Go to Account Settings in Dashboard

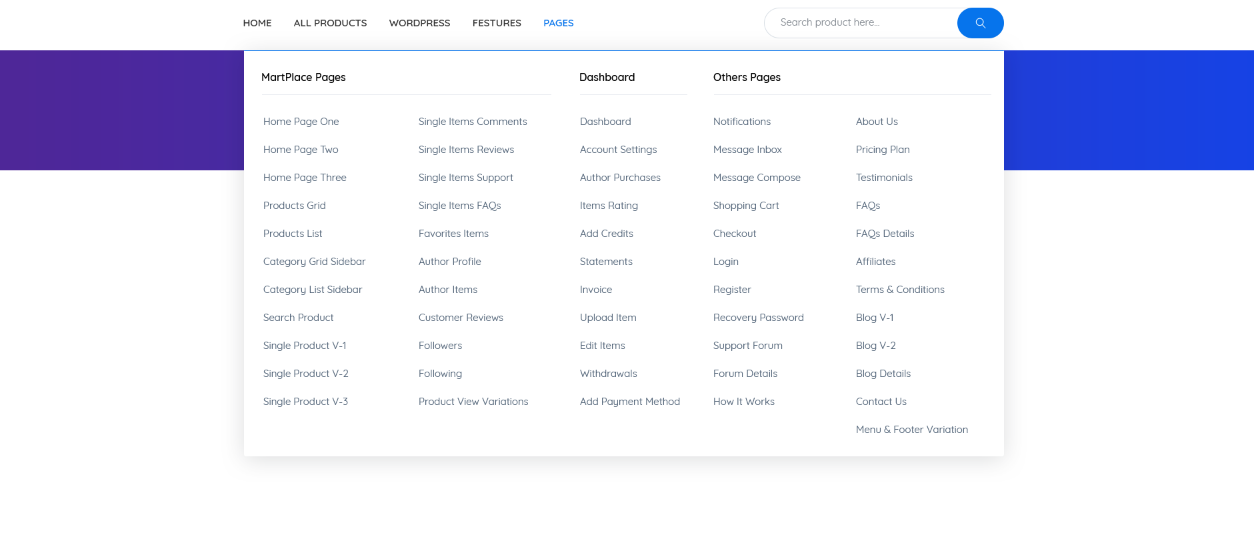[x=618, y=150]
